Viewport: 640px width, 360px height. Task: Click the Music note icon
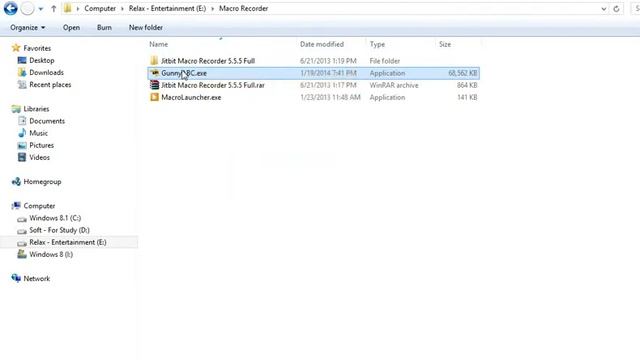pos(22,133)
